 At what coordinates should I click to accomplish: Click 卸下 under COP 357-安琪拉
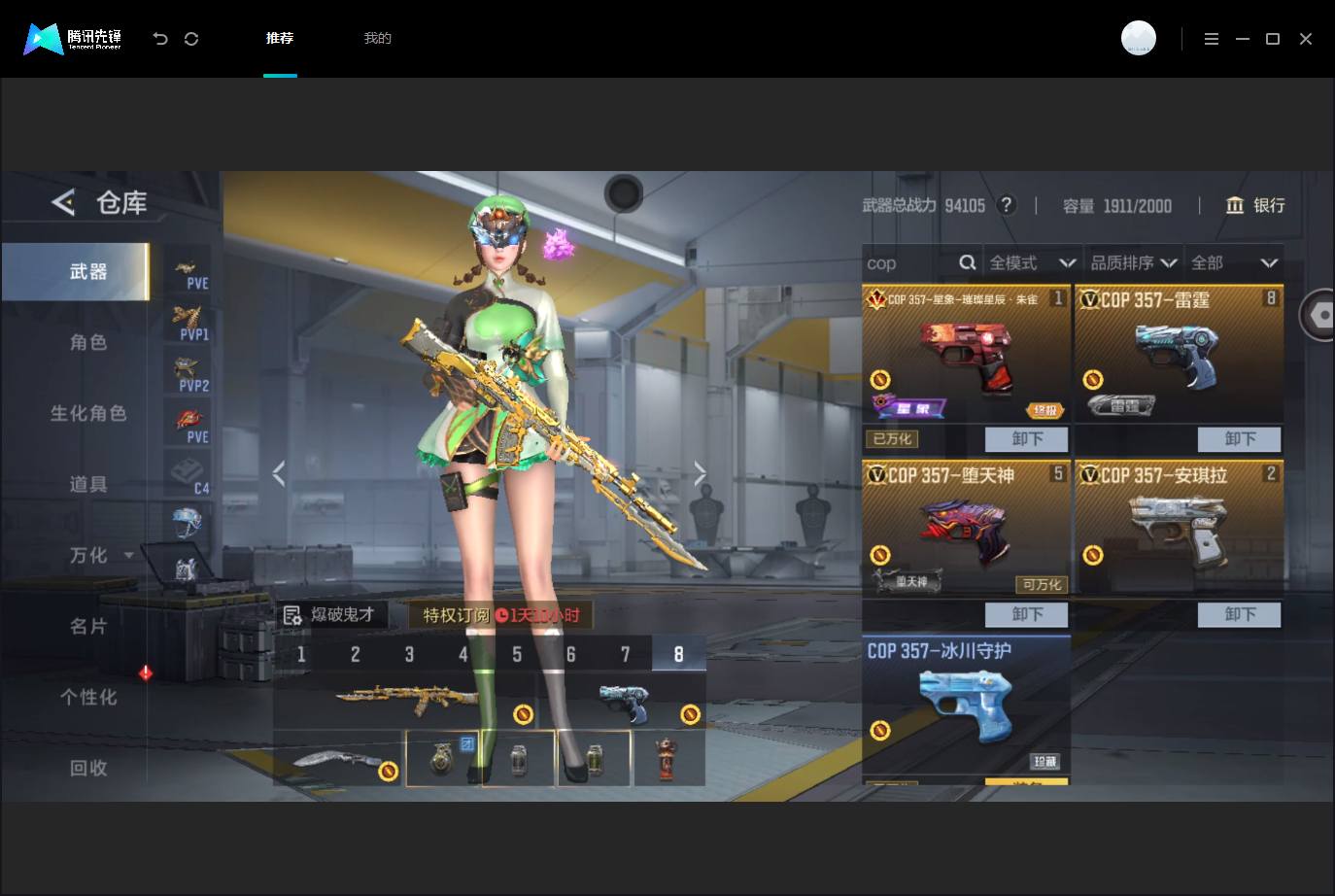[1240, 614]
